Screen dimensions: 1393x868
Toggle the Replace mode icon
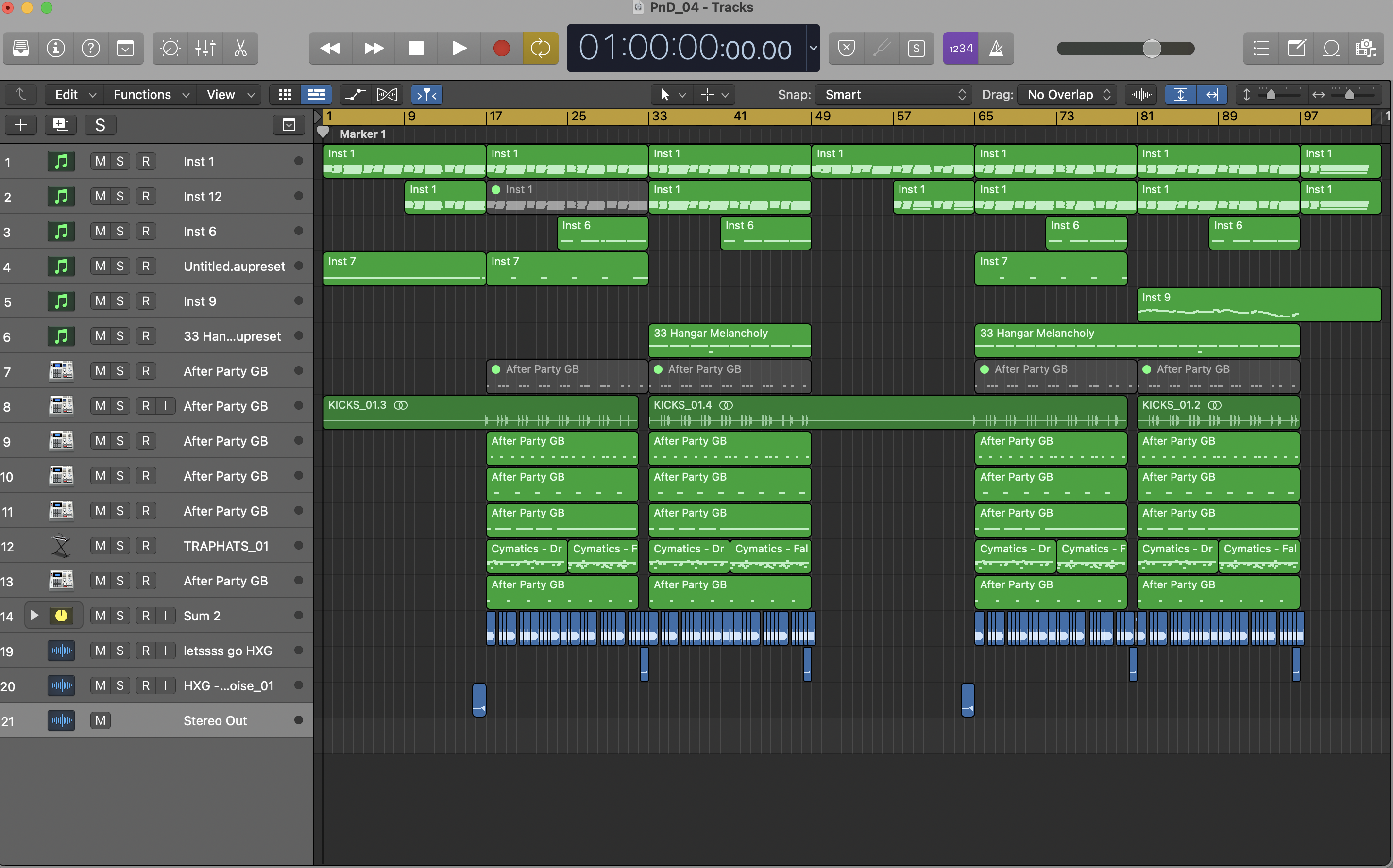pyautogui.click(x=847, y=48)
